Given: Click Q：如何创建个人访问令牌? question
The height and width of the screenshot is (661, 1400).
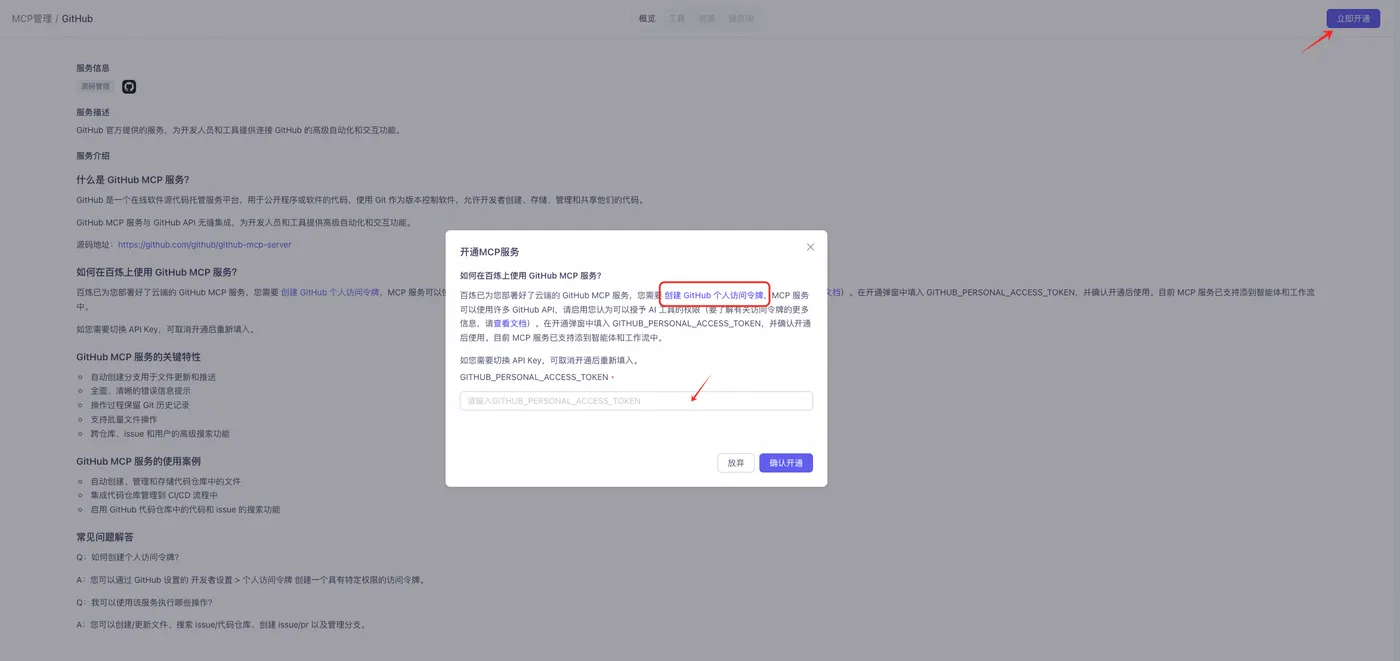Looking at the screenshot, I should pyautogui.click(x=128, y=557).
